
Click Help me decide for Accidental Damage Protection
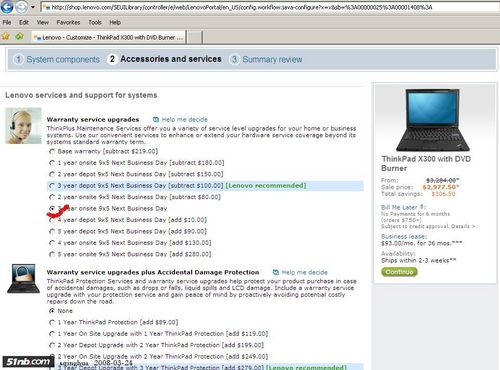pyautogui.click(x=300, y=272)
